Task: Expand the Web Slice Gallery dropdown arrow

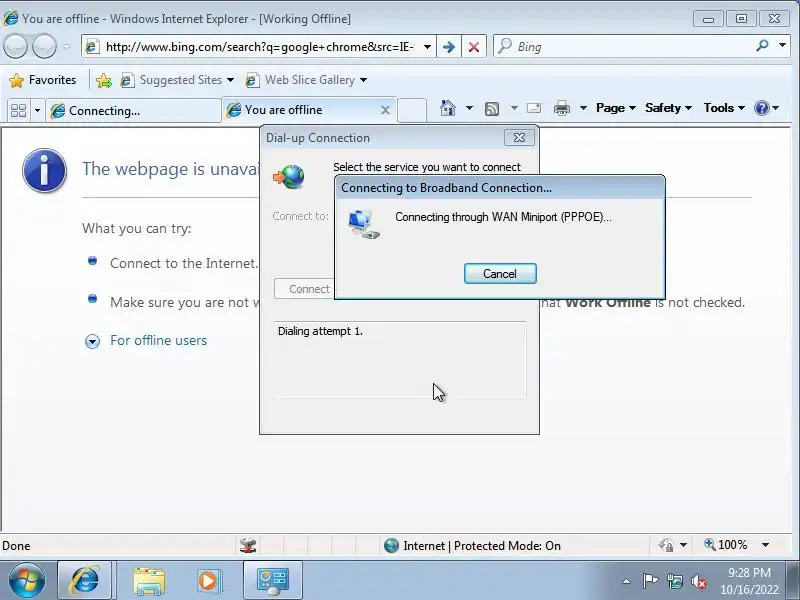Action: click(363, 80)
